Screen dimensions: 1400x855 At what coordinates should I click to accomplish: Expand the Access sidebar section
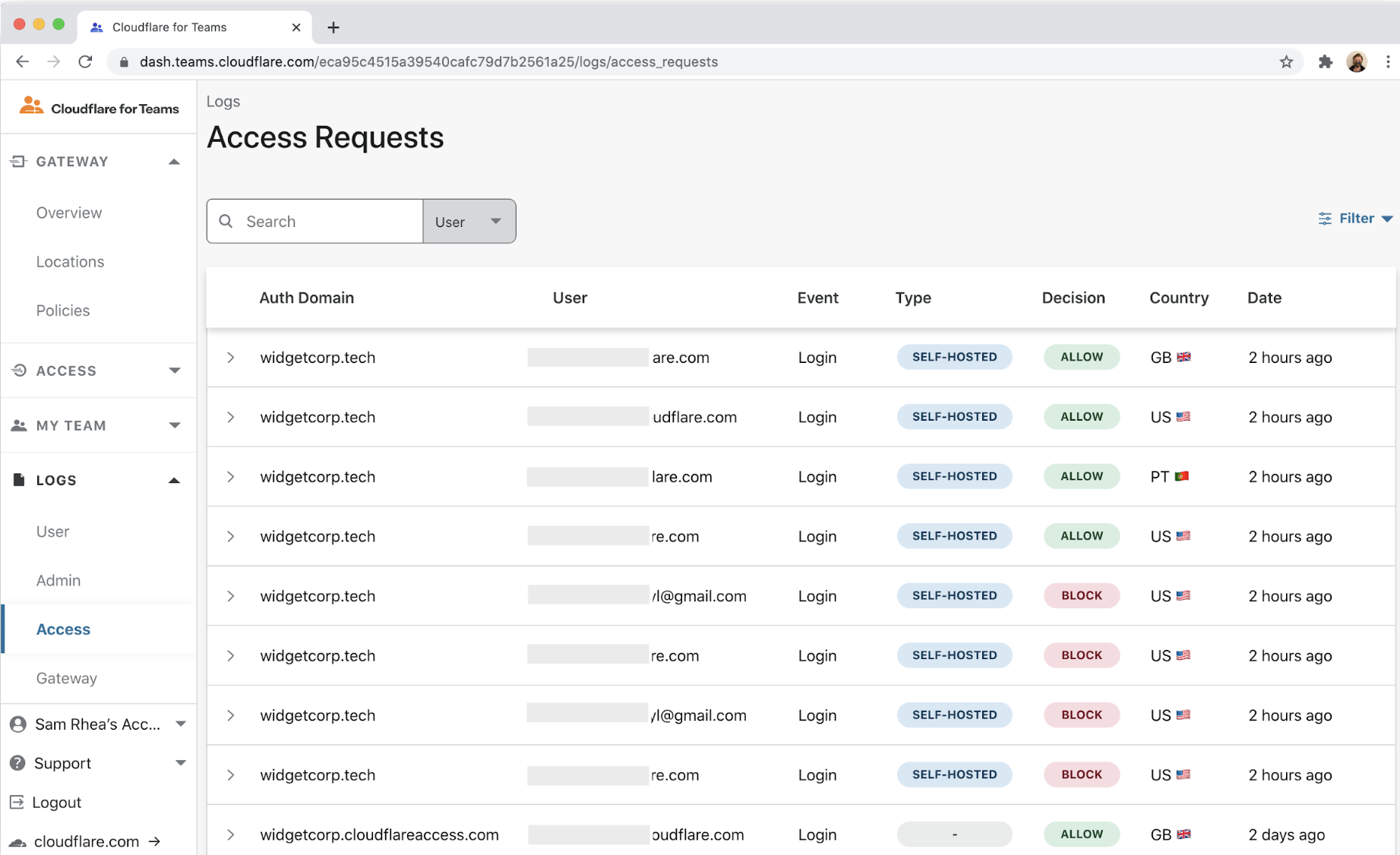pyautogui.click(x=175, y=371)
